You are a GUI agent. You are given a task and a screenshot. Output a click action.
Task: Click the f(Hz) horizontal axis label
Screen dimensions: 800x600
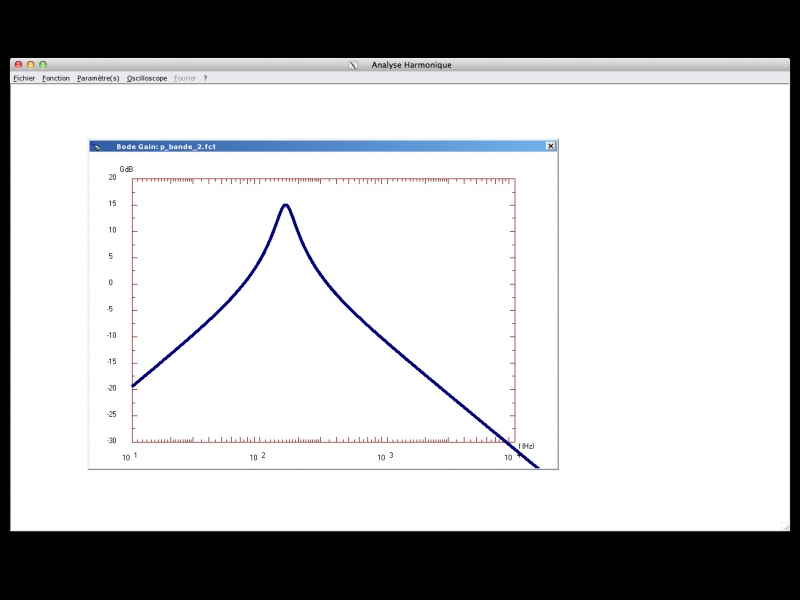[x=526, y=445]
